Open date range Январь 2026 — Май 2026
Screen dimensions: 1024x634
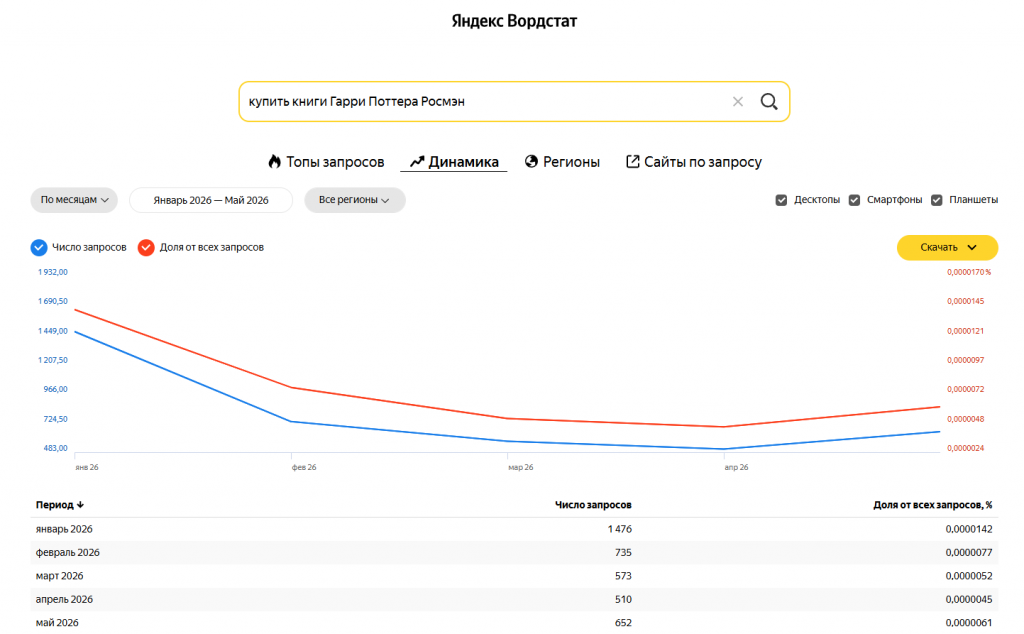tap(211, 200)
